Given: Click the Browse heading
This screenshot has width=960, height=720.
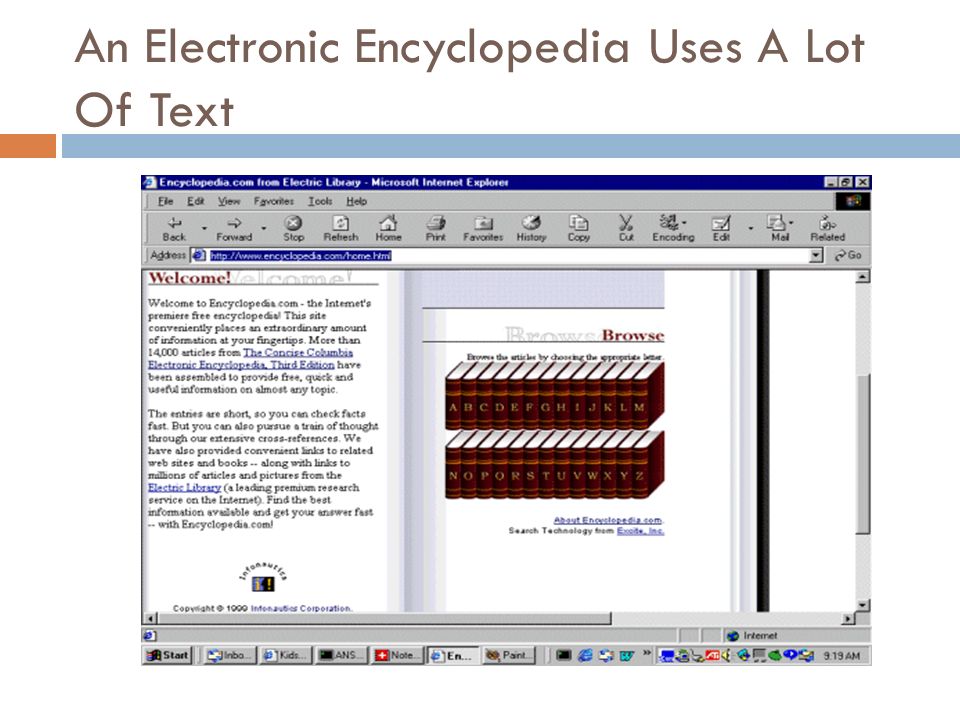Looking at the screenshot, I should pyautogui.click(x=632, y=335).
